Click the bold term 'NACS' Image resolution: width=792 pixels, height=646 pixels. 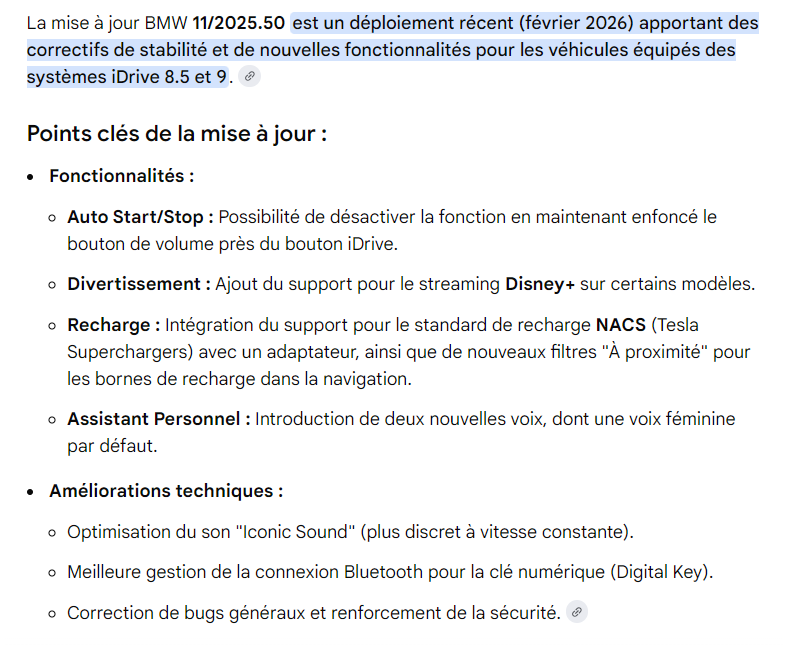coord(621,325)
